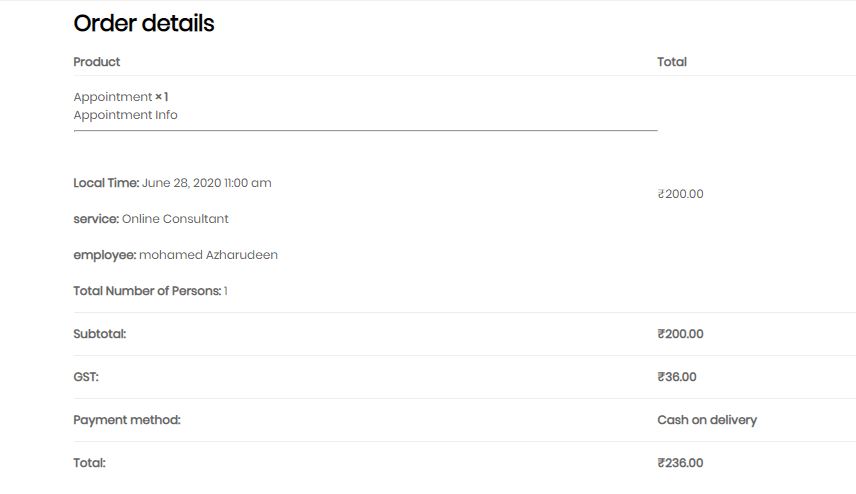The height and width of the screenshot is (494, 856).
Task: Click the × 1 quantity indicator
Action: pyautogui.click(x=162, y=97)
